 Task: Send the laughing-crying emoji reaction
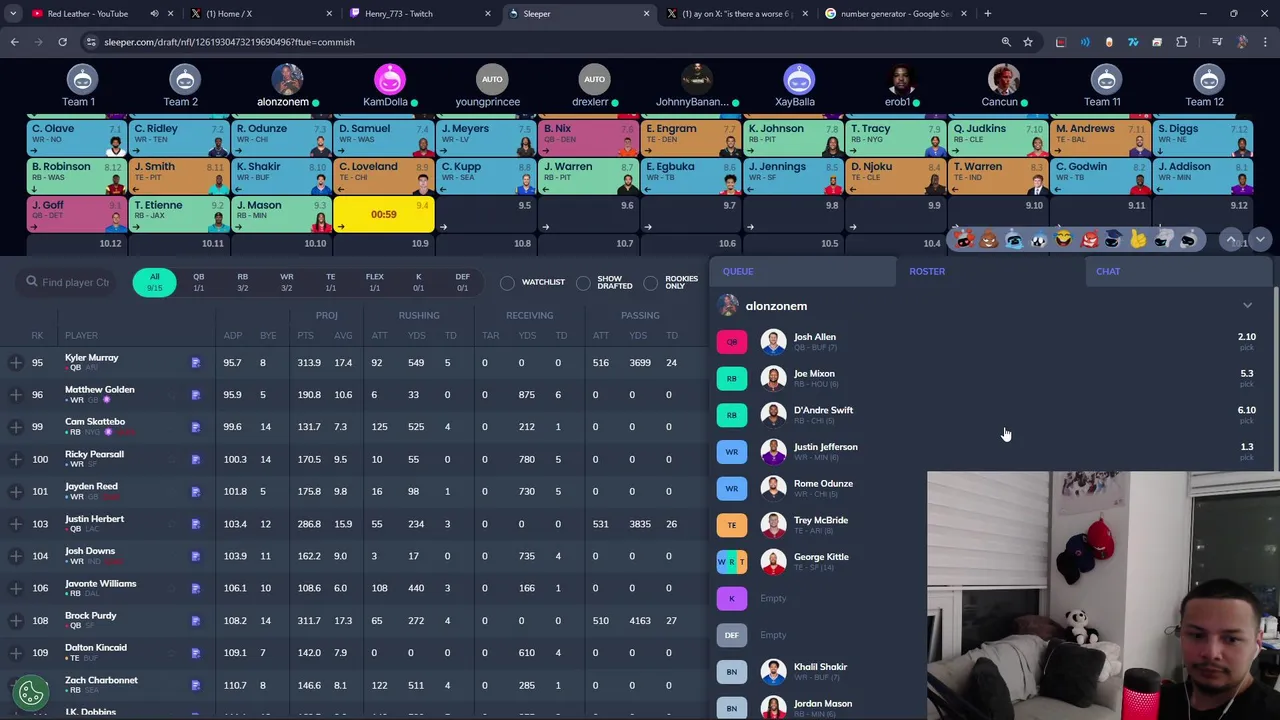tap(1064, 240)
